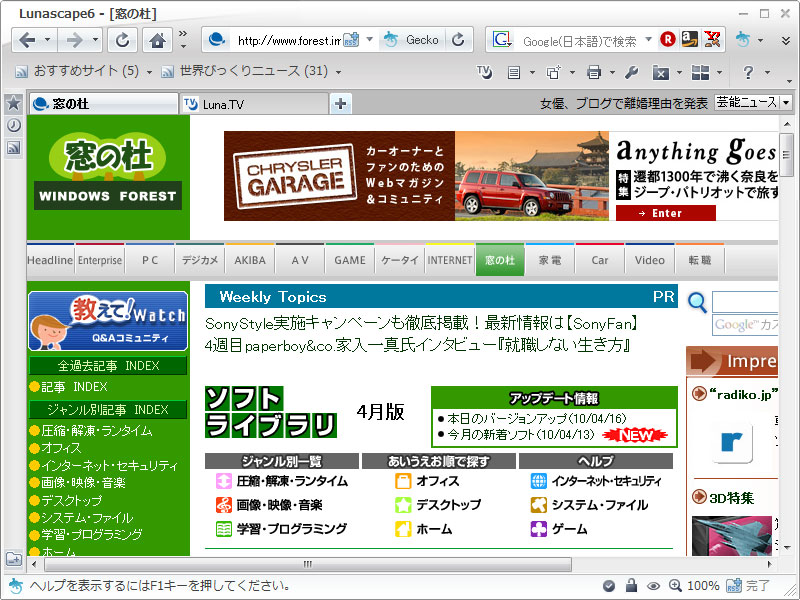
Task: Search with the Rakuten red R icon
Action: pyautogui.click(x=668, y=39)
